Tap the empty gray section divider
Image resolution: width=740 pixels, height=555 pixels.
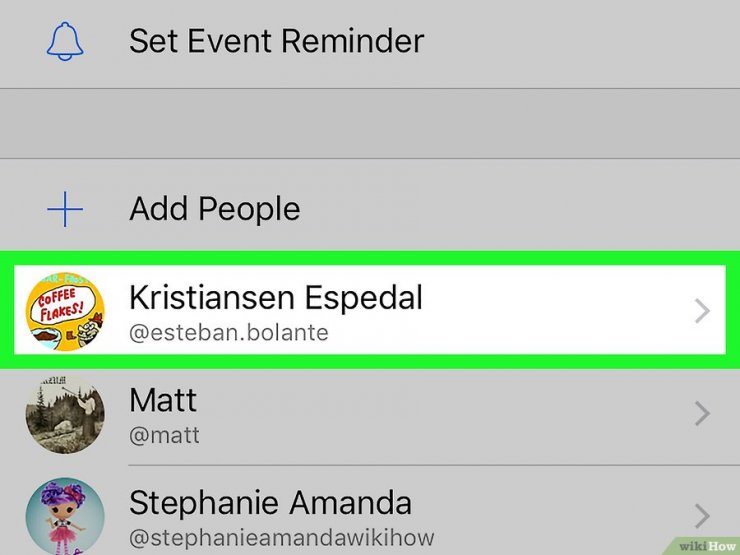(x=370, y=123)
